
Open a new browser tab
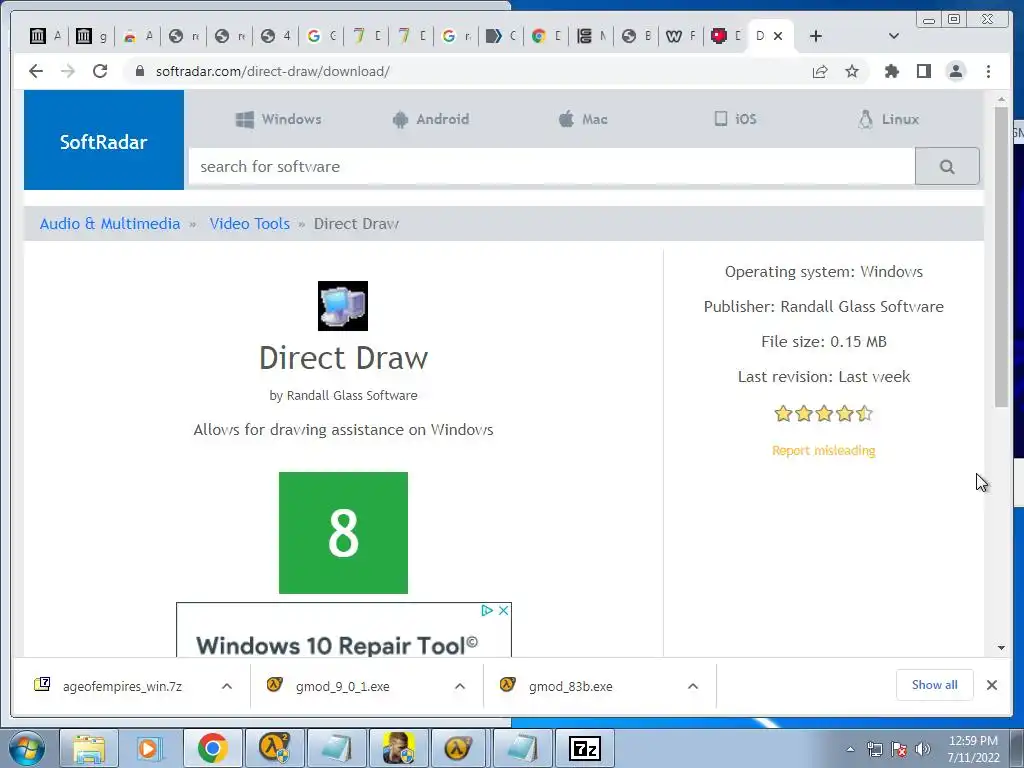click(x=816, y=36)
